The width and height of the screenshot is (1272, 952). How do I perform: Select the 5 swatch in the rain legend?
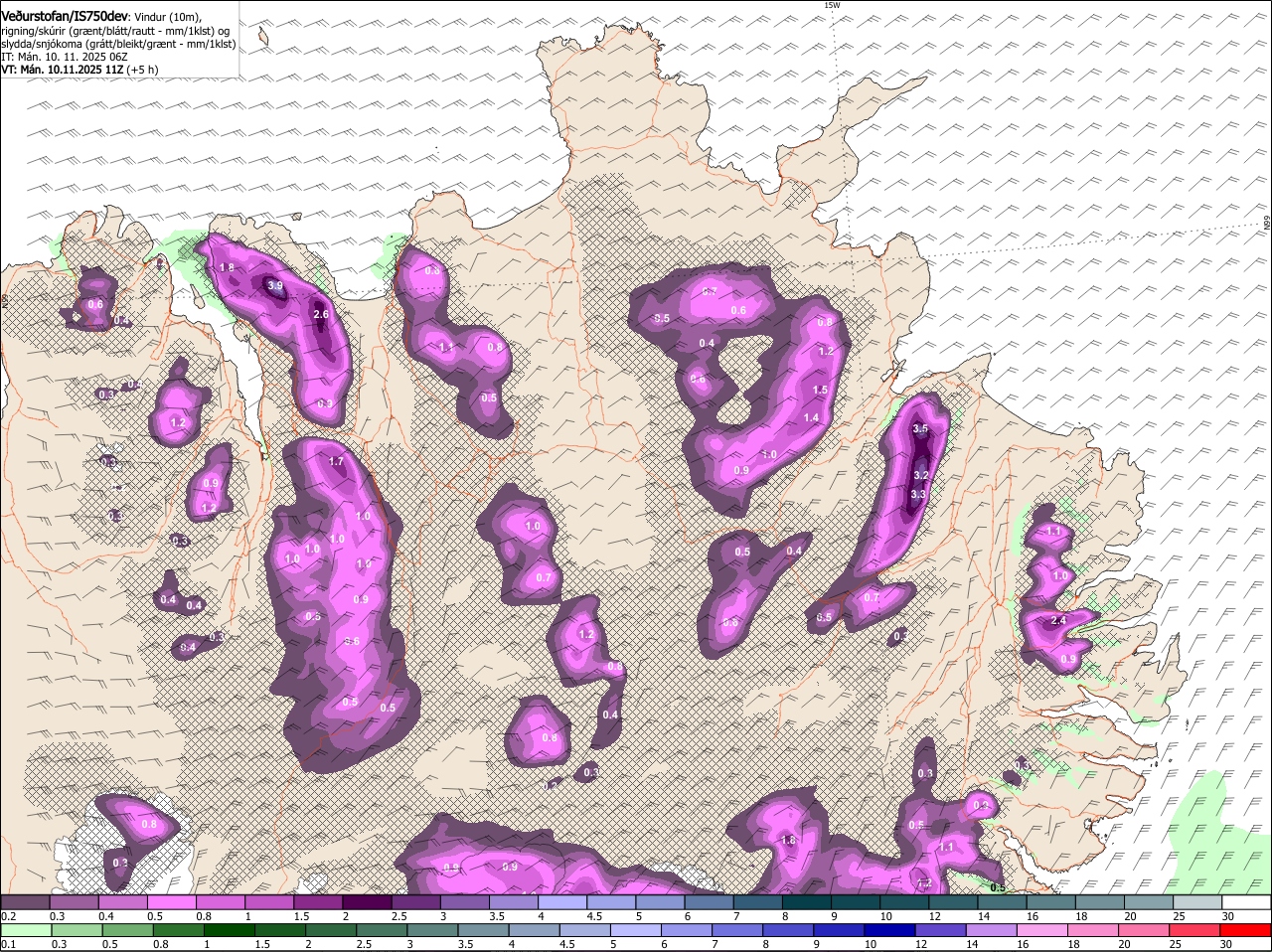[x=635, y=930]
